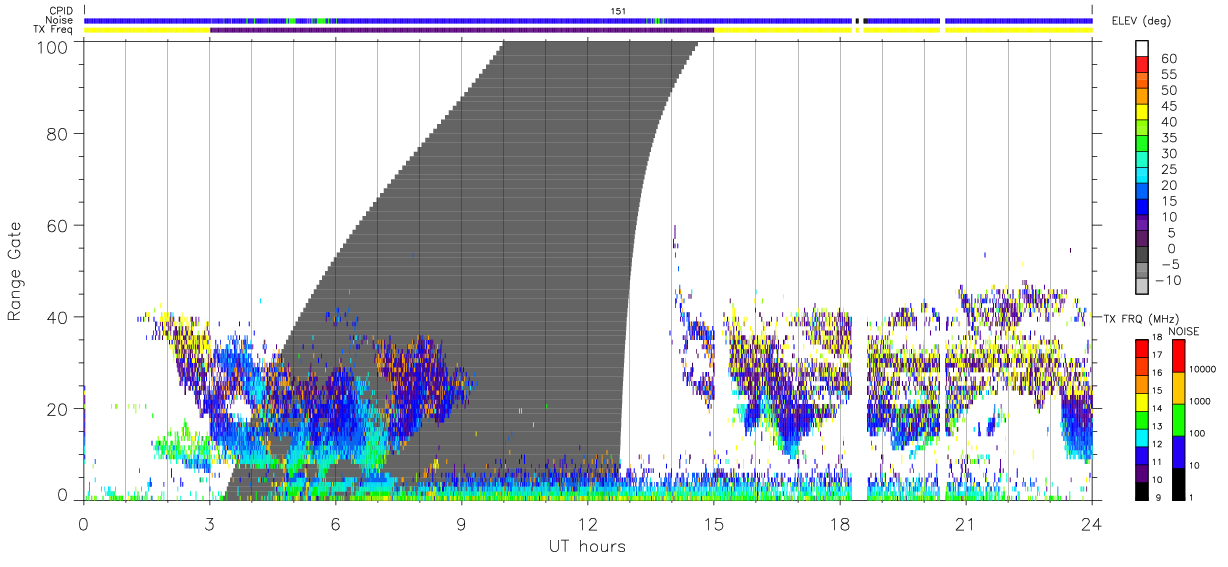Pick the lightest gray bottom ELEV segment
The height and width of the screenshot is (567, 1228).
click(1144, 288)
